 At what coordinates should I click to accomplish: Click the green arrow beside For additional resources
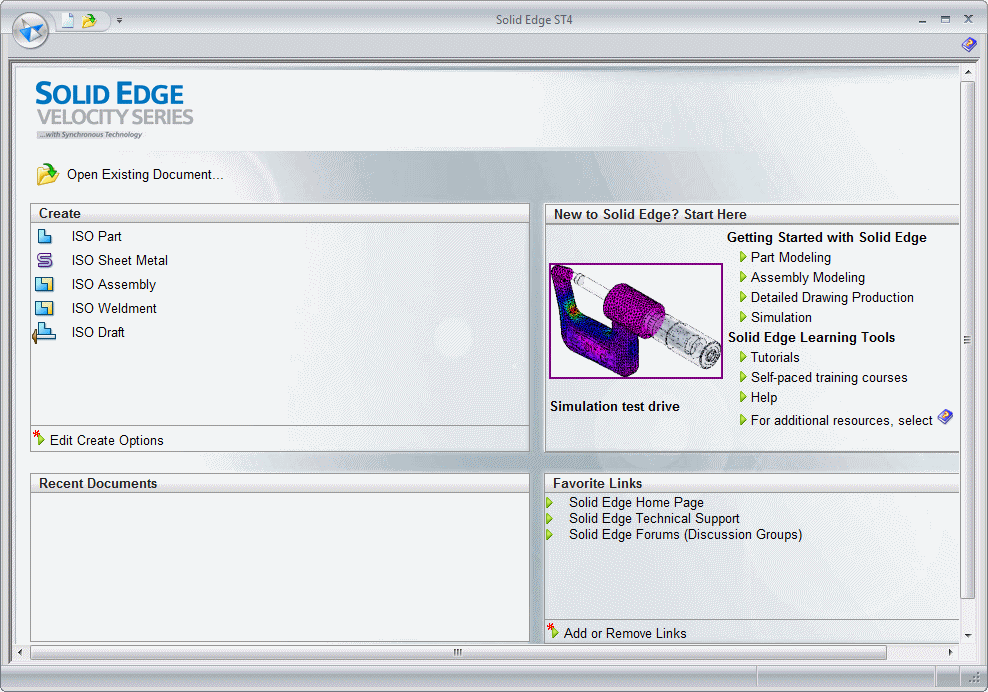(x=743, y=420)
